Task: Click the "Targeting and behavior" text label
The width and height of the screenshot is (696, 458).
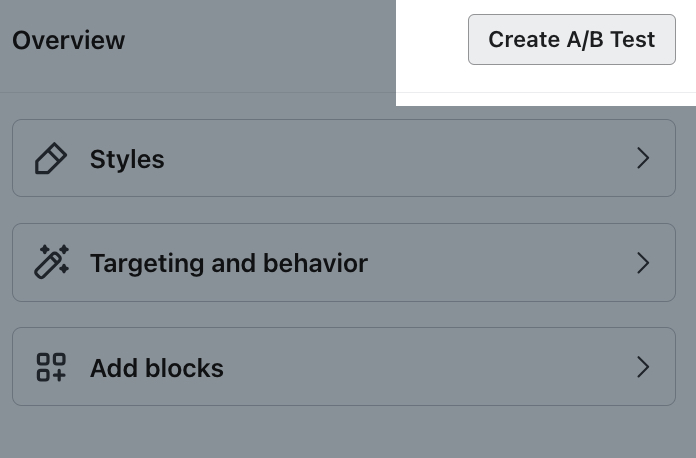Action: click(x=229, y=263)
